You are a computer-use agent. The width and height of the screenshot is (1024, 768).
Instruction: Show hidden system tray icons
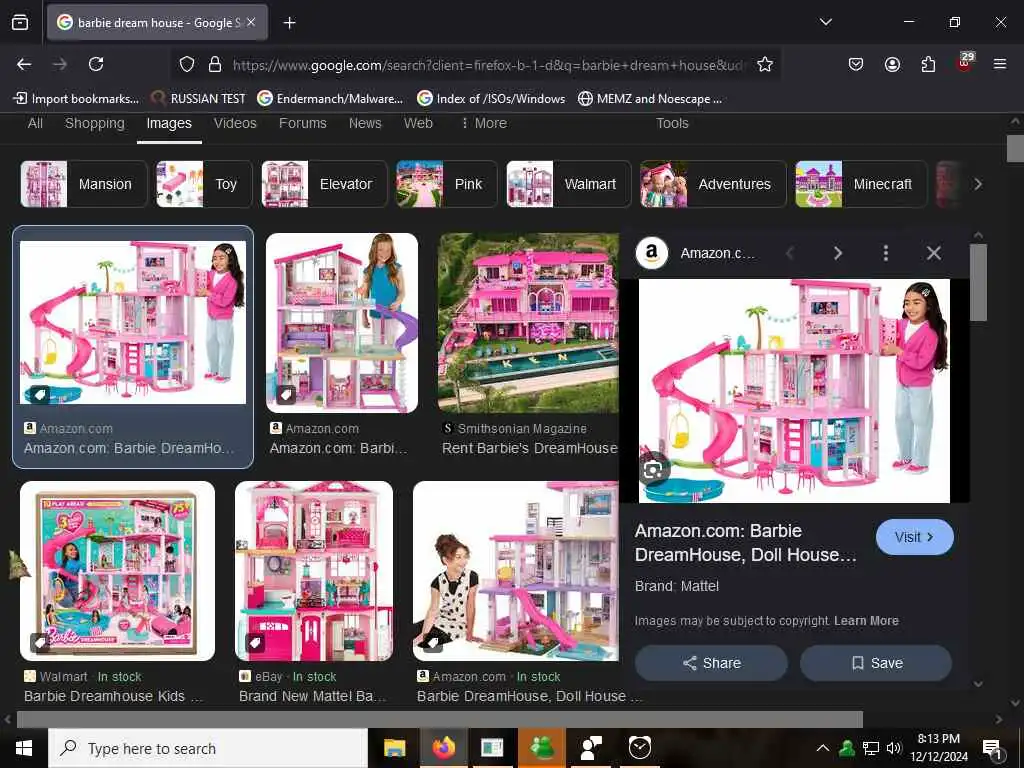click(823, 748)
